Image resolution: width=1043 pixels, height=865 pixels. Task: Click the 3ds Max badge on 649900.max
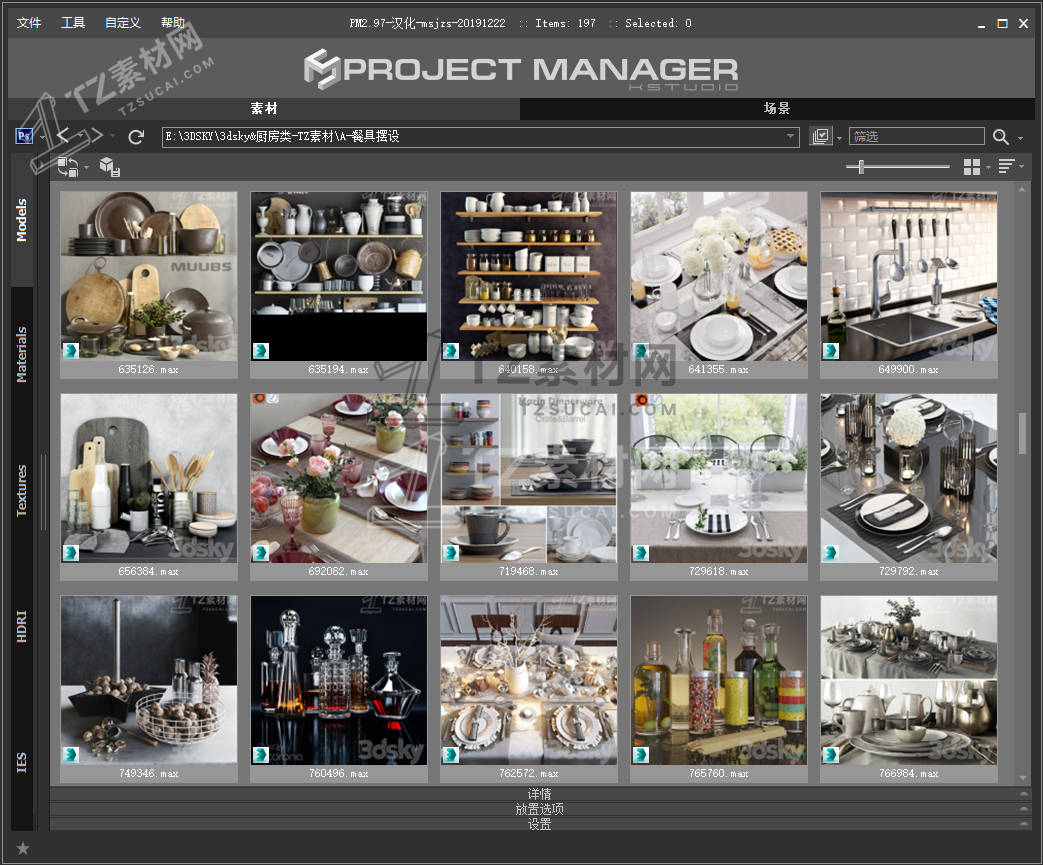pyautogui.click(x=831, y=351)
